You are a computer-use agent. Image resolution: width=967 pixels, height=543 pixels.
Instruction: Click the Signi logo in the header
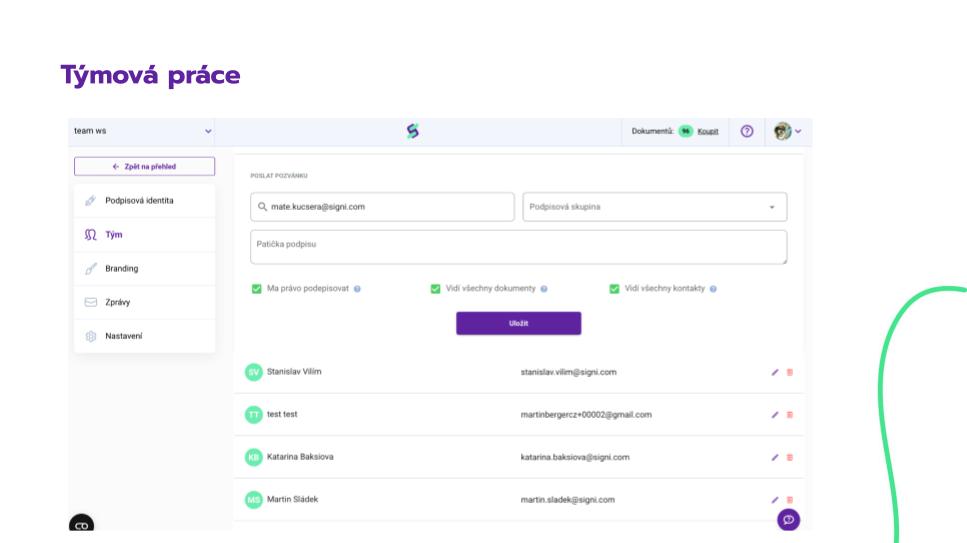point(412,131)
